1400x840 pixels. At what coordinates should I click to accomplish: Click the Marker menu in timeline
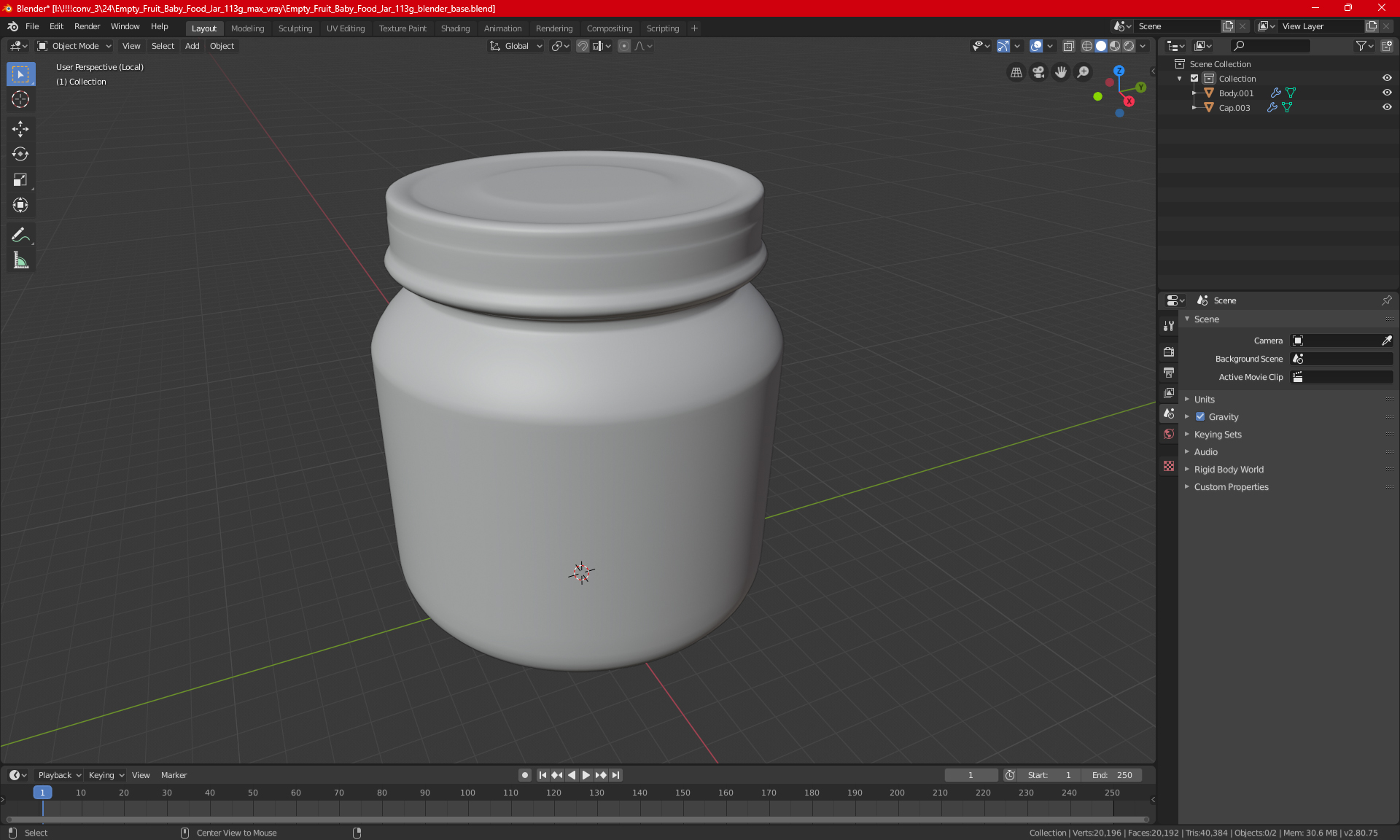point(174,775)
